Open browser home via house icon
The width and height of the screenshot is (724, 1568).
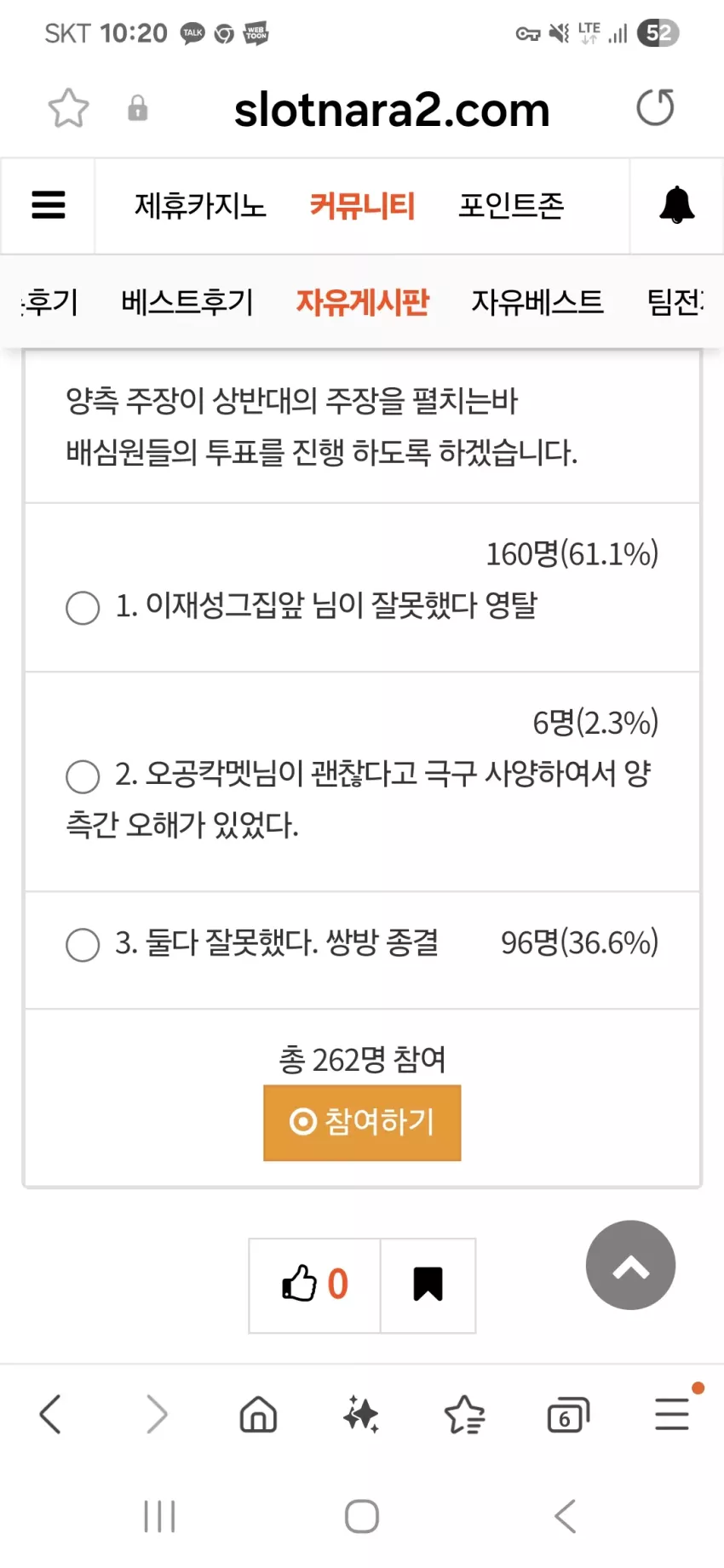(x=258, y=1415)
